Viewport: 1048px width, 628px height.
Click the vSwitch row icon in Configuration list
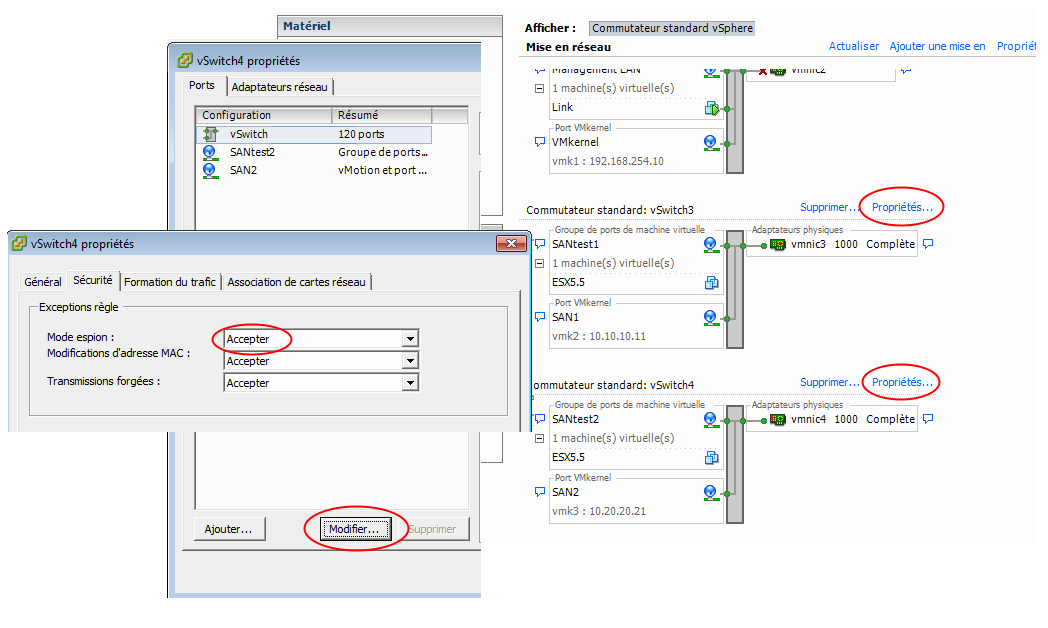coord(211,134)
